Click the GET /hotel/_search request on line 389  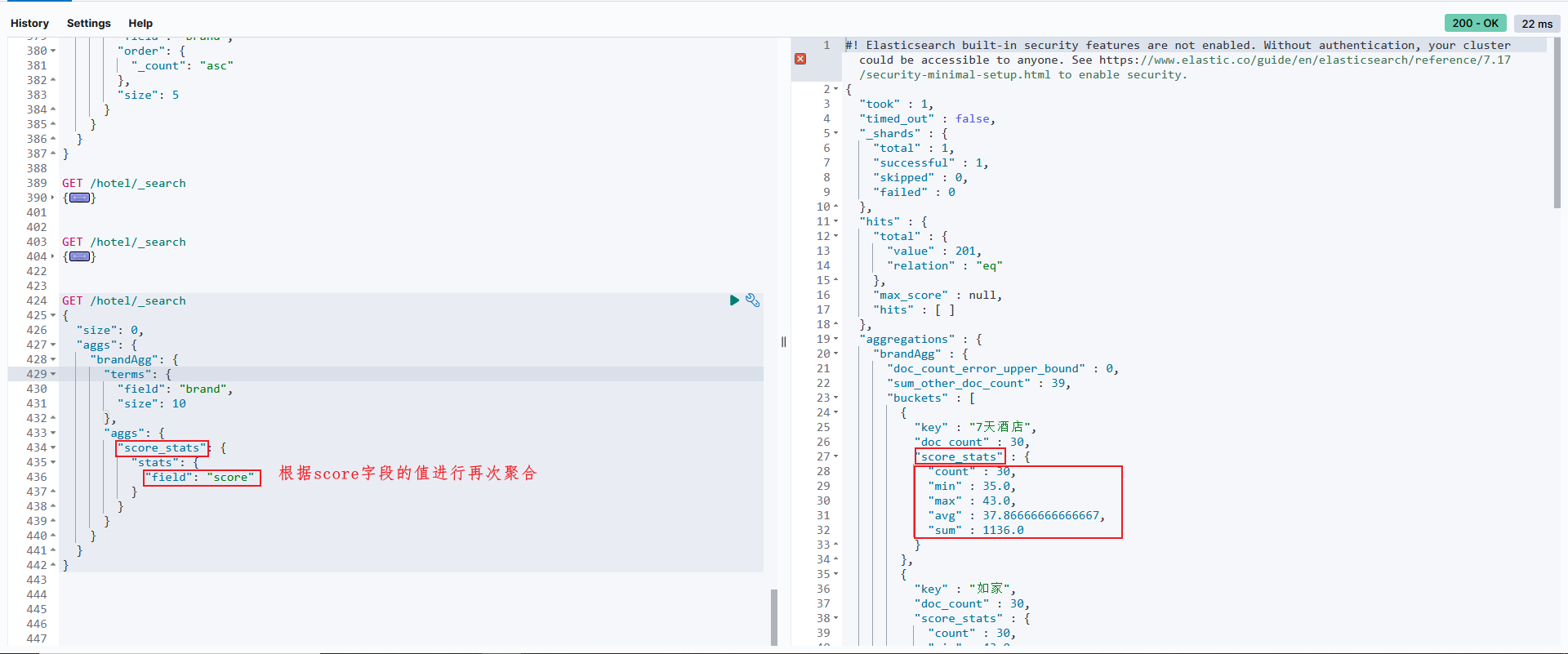pyautogui.click(x=124, y=183)
